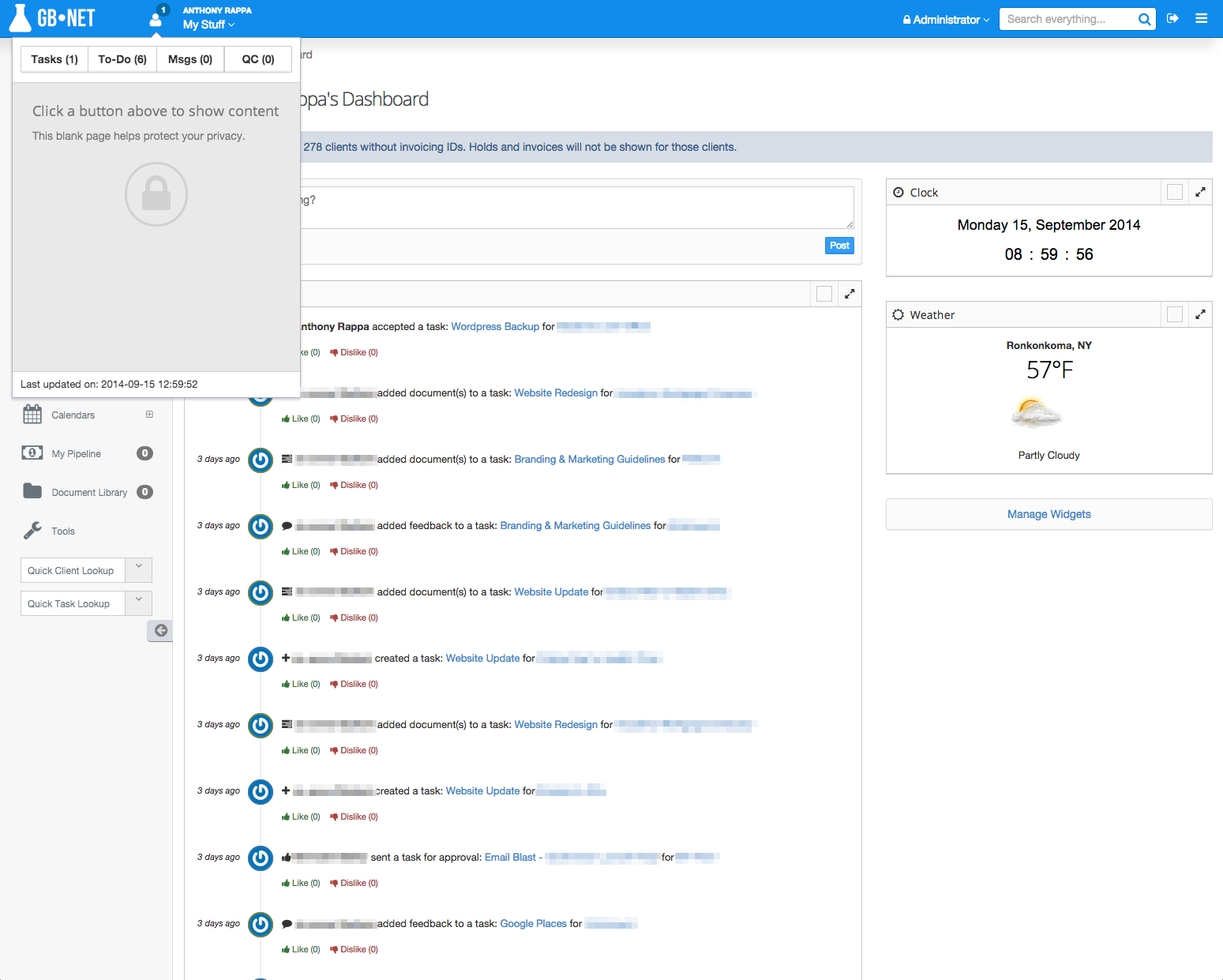Open Quick Task Lookup dropdown arrow
This screenshot has width=1223, height=980.
[139, 603]
